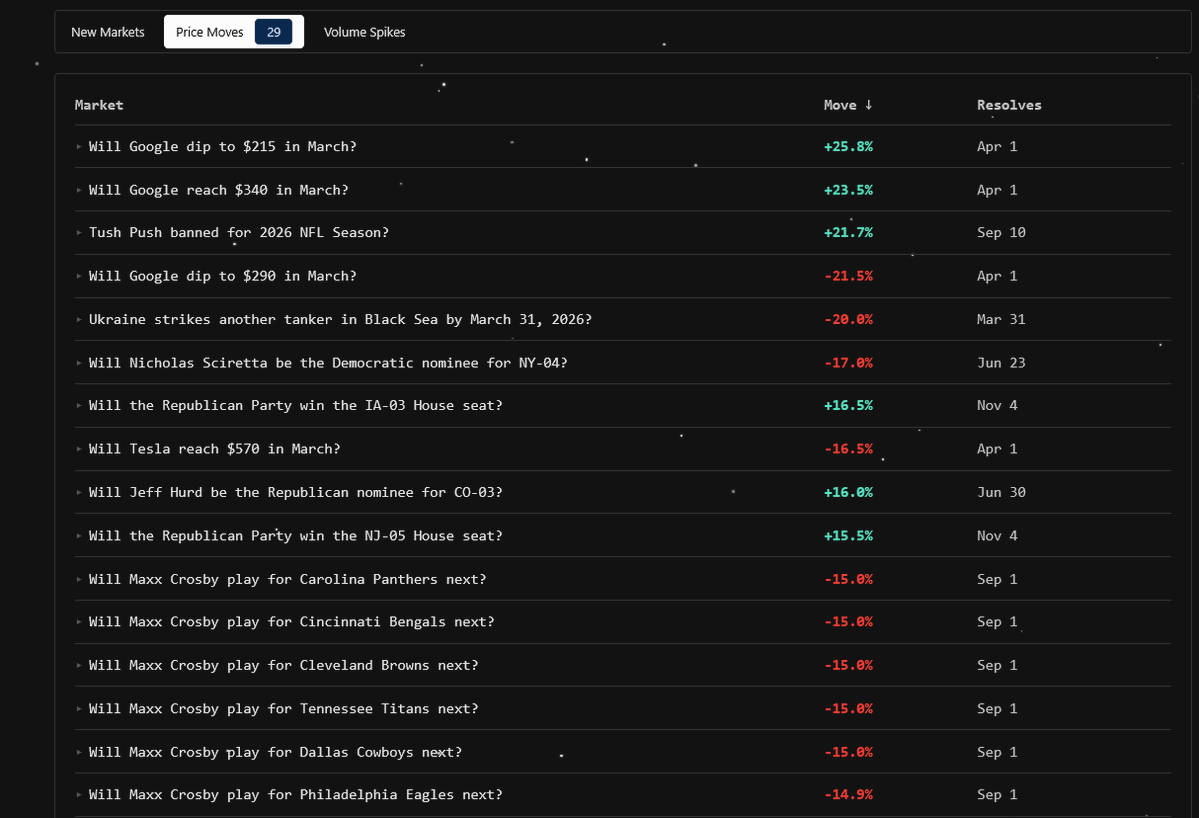Expand the IA-03 House seat row

point(79,405)
